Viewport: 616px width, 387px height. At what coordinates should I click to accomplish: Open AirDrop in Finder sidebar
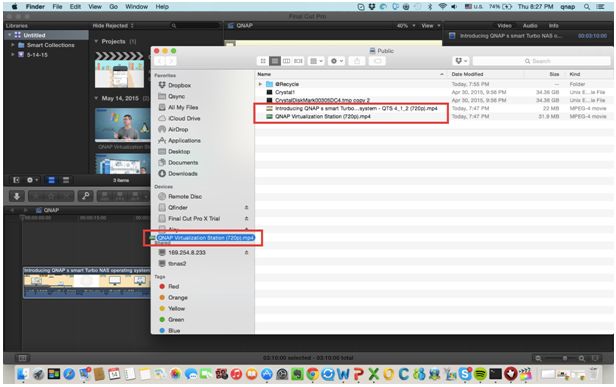coord(178,129)
